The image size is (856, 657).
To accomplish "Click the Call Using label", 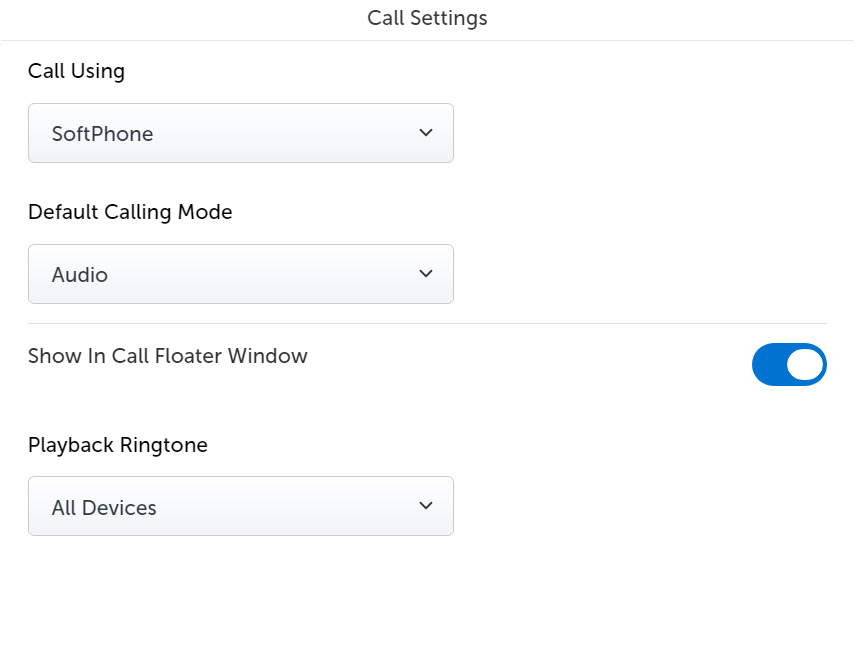I will (76, 71).
